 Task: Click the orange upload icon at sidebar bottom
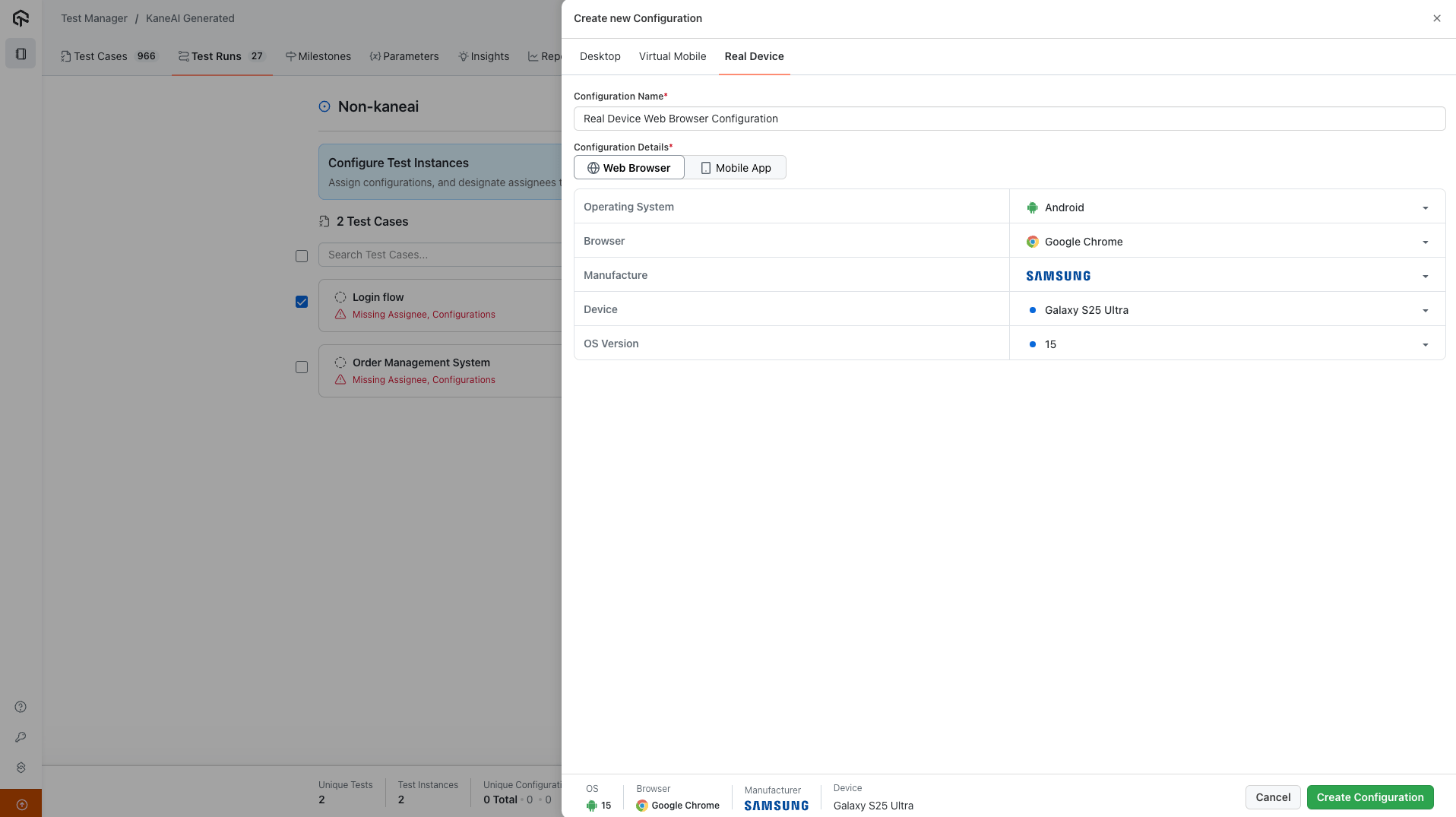[20, 803]
